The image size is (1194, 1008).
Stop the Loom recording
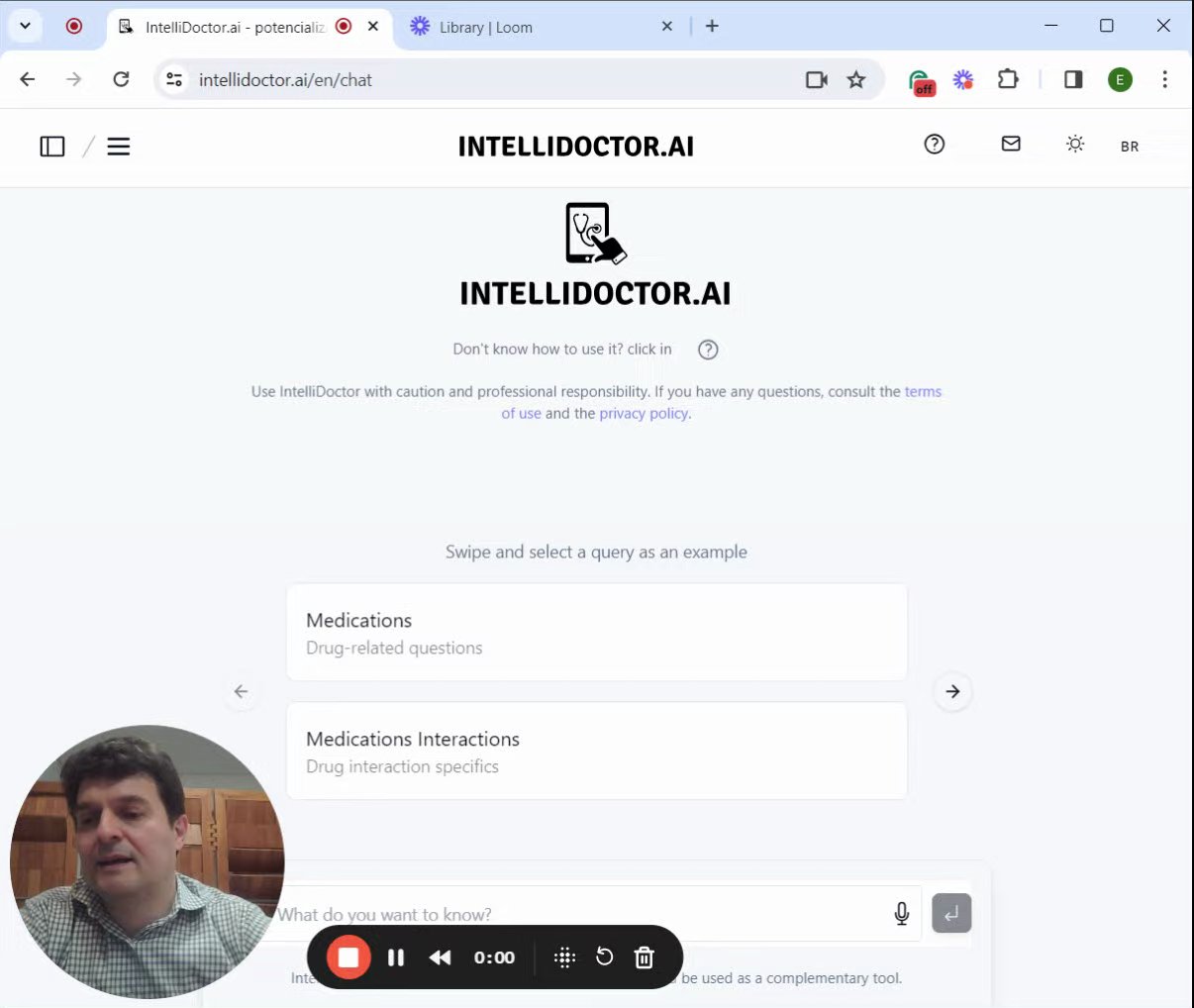point(348,958)
